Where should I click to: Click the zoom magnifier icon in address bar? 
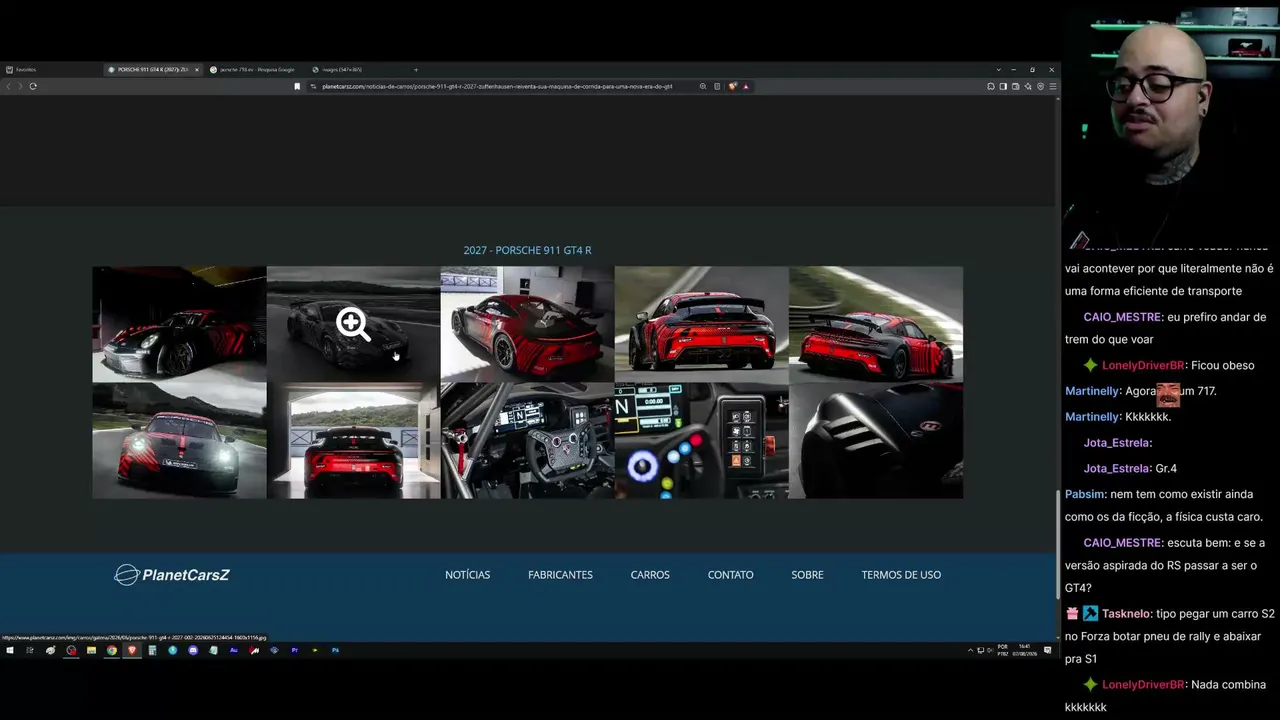(x=703, y=86)
